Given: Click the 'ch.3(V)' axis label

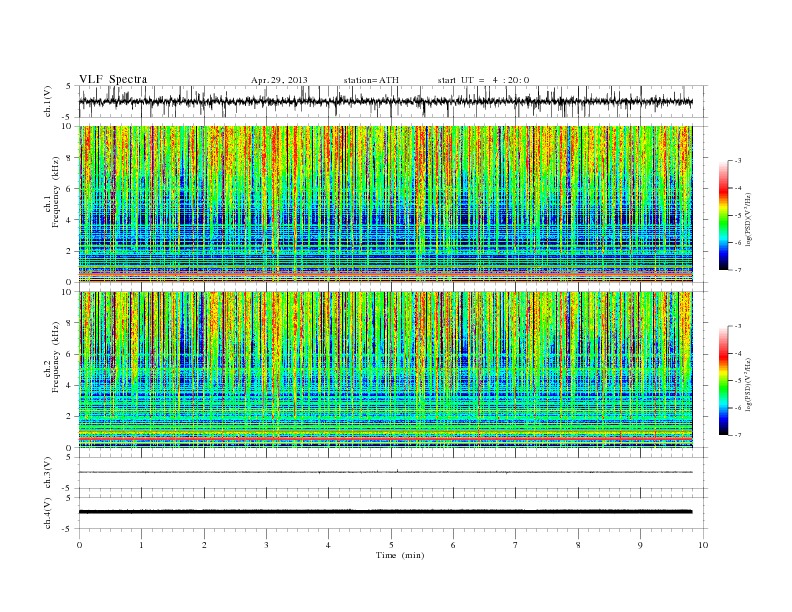Looking at the screenshot, I should point(48,472).
